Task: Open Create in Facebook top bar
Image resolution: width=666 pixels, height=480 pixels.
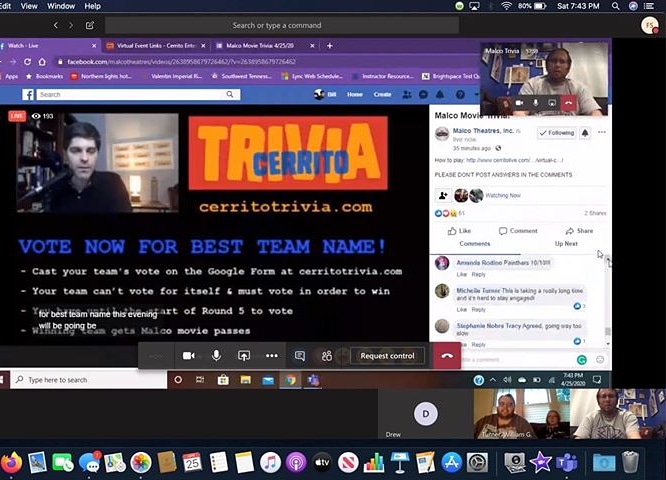Action: (x=382, y=94)
